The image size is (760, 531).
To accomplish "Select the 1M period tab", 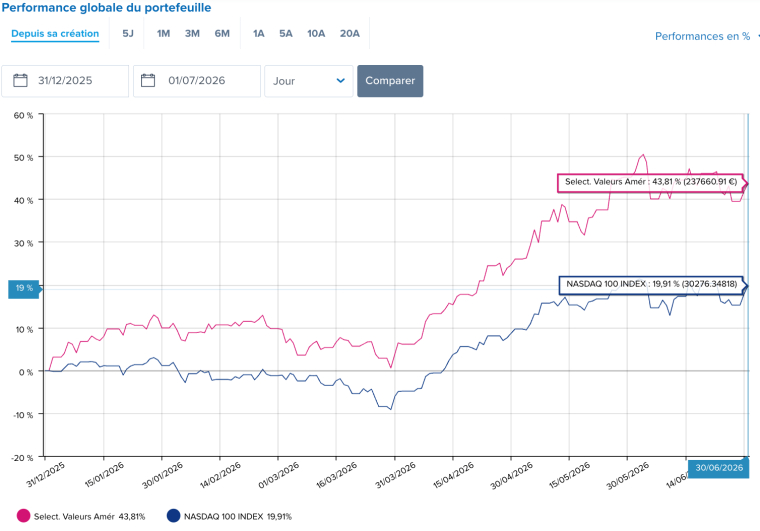I will [163, 33].
